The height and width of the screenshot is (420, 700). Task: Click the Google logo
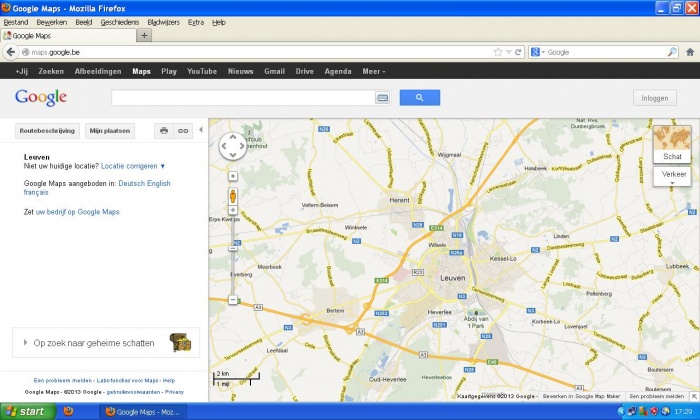pos(41,97)
